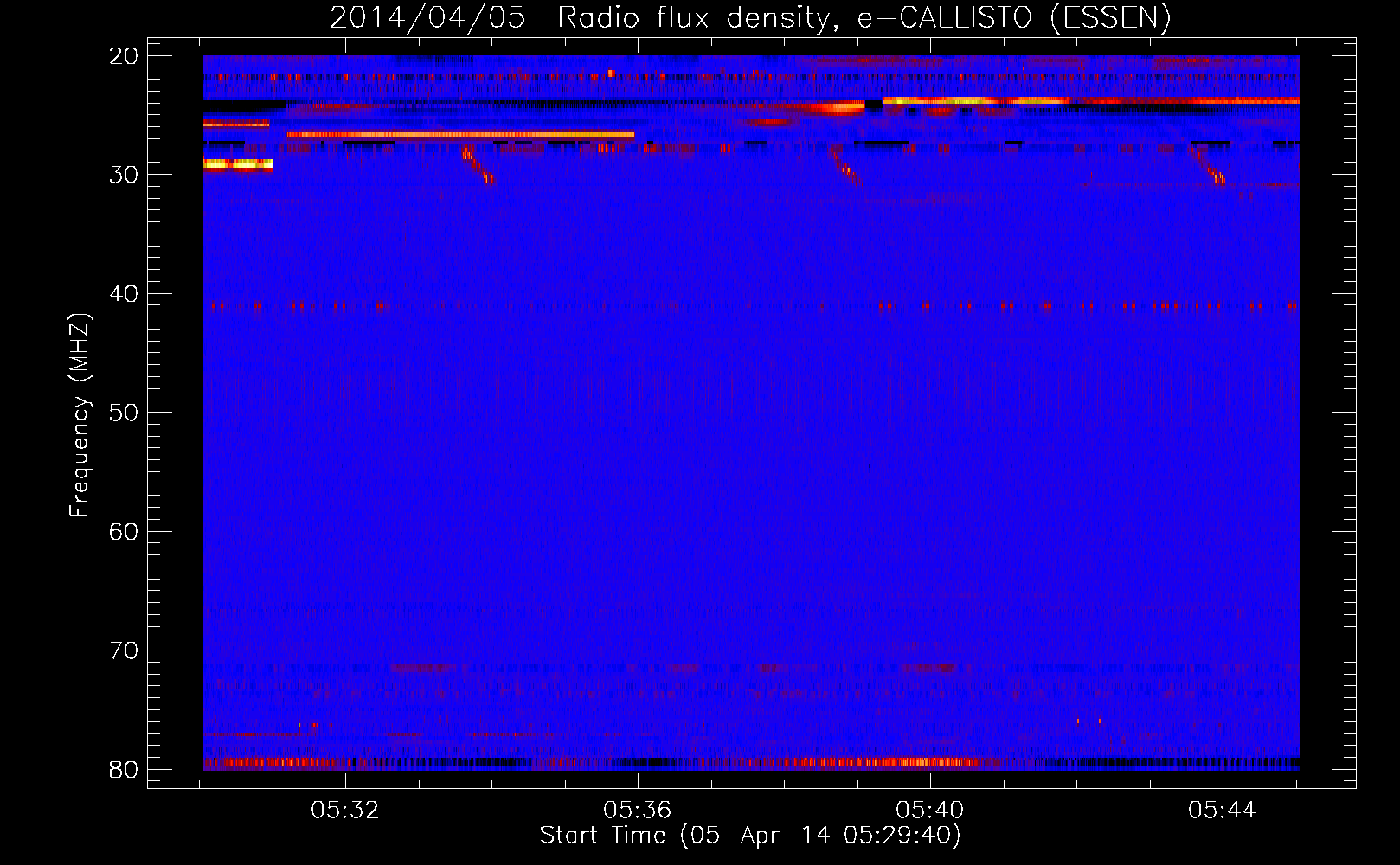Viewport: 1400px width, 865px height.
Task: Click the 20 frequency tick label
Action: [x=124, y=56]
